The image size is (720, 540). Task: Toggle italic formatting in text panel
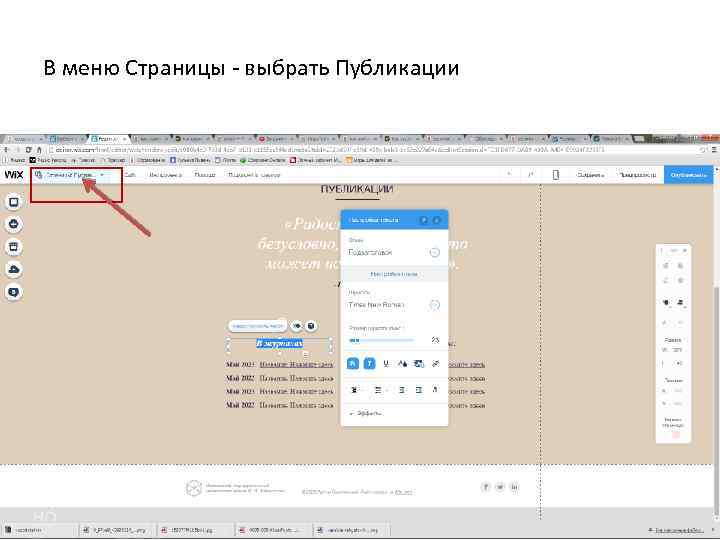pyautogui.click(x=370, y=364)
